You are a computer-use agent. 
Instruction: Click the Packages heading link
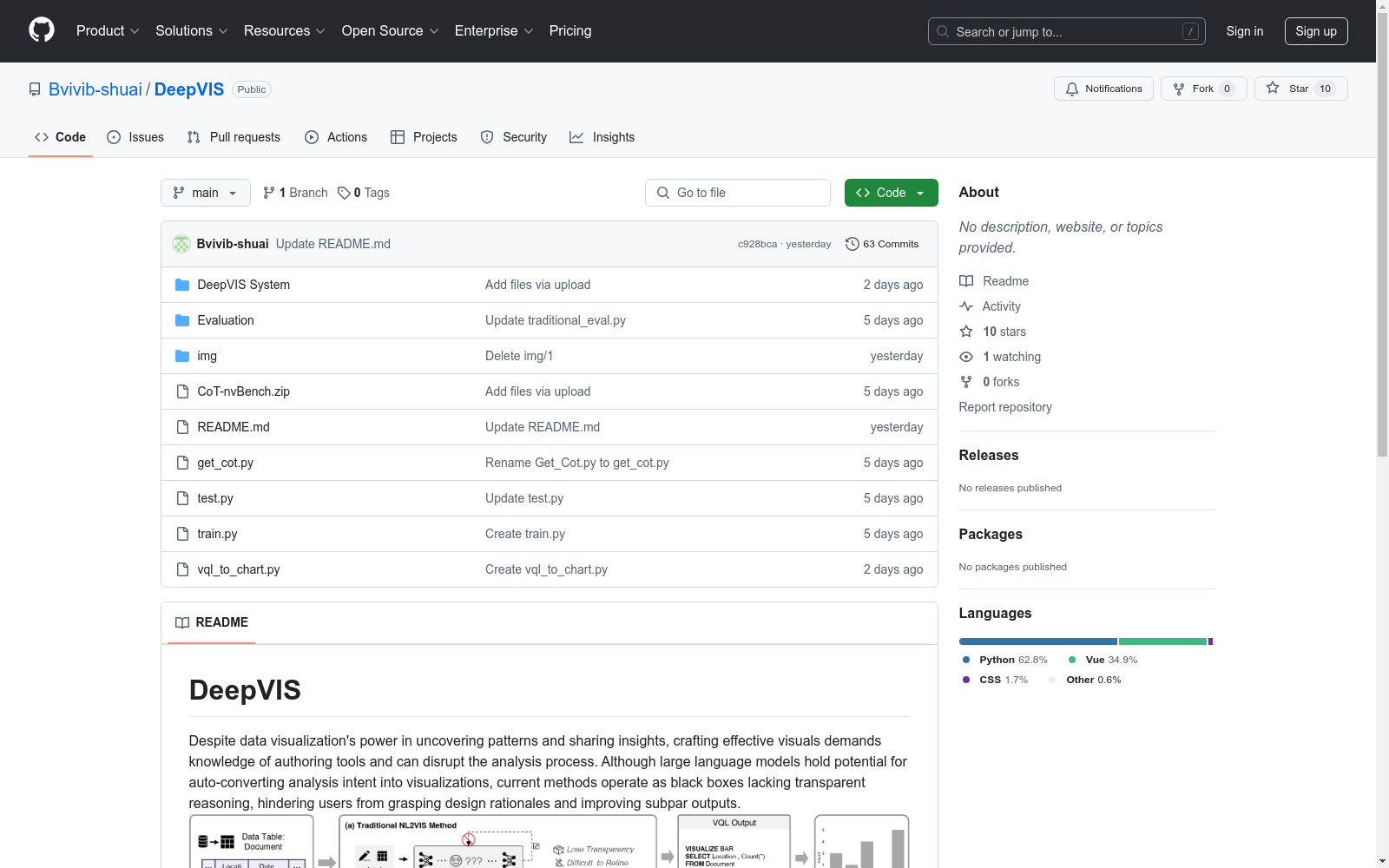pos(991,534)
